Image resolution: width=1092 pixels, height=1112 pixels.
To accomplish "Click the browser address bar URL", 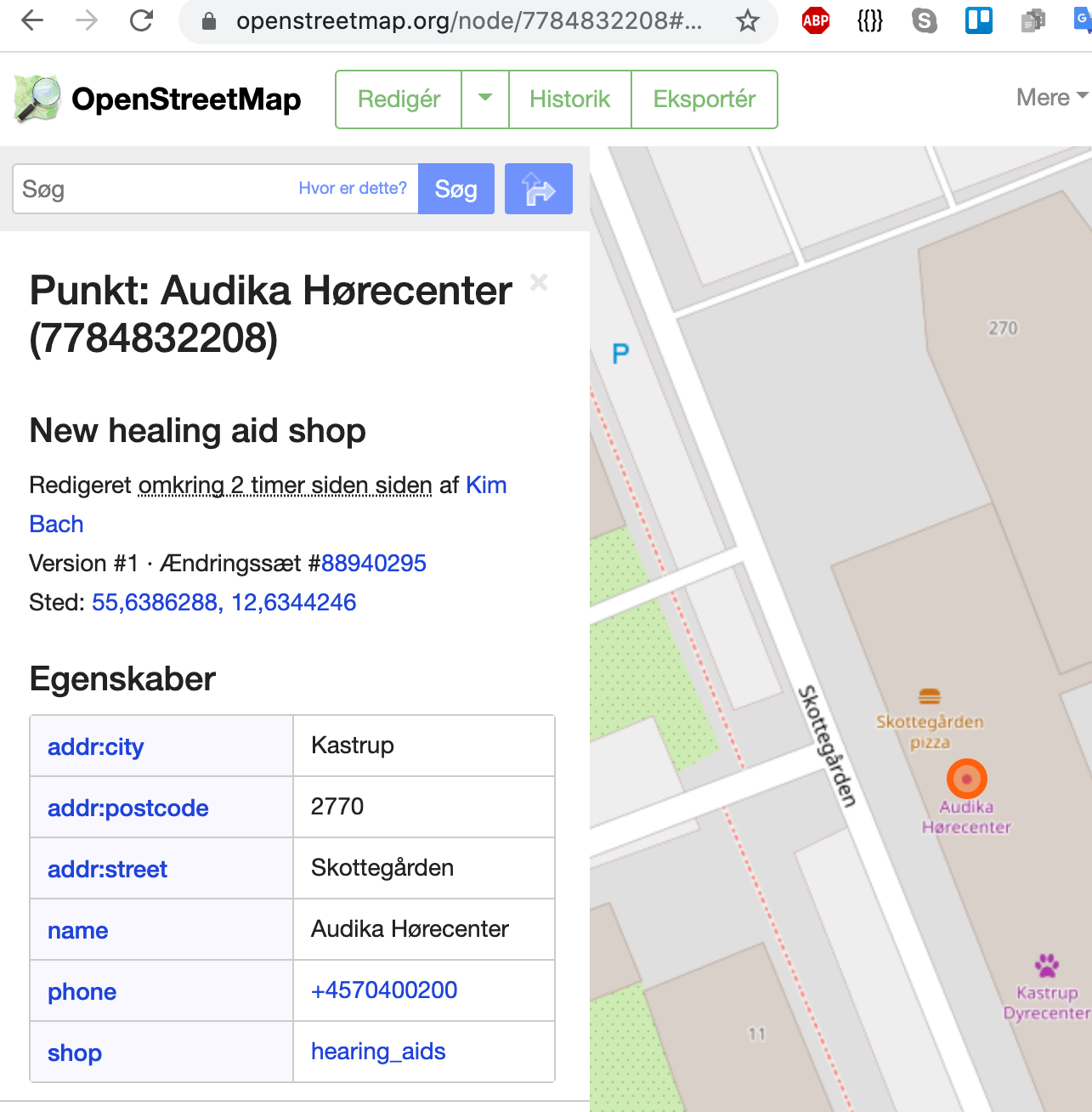I will pyautogui.click(x=469, y=21).
